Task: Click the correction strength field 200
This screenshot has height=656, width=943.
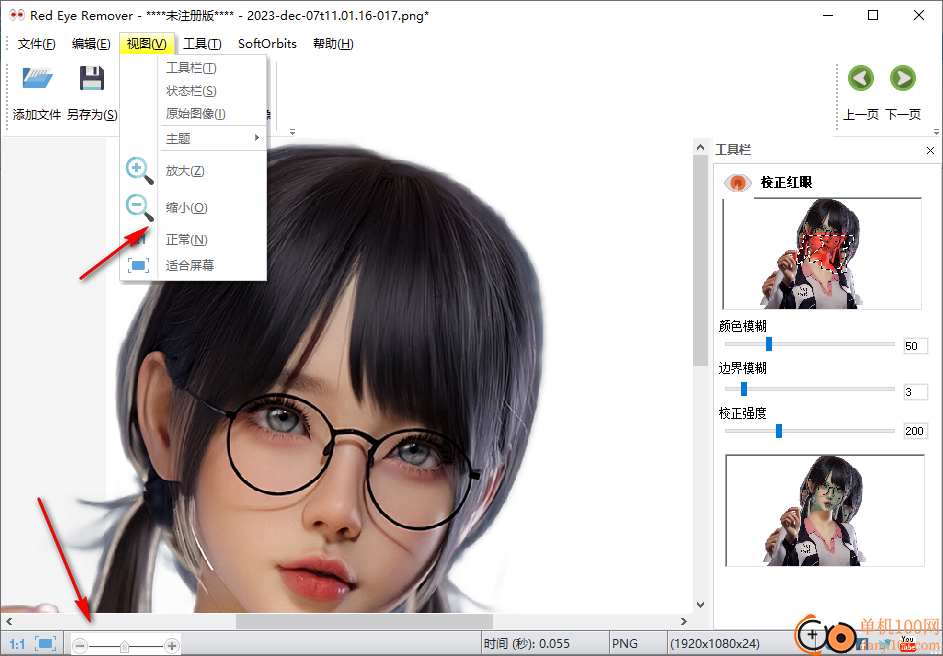Action: tap(915, 431)
